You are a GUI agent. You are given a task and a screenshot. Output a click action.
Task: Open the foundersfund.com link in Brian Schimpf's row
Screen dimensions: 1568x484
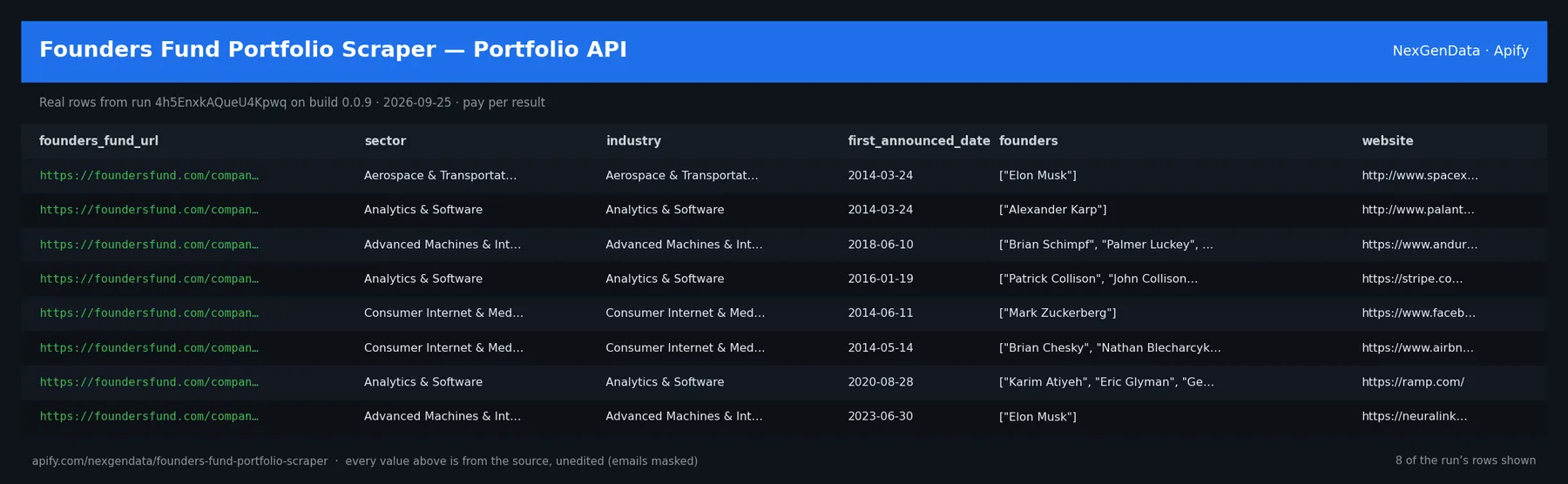point(149,245)
